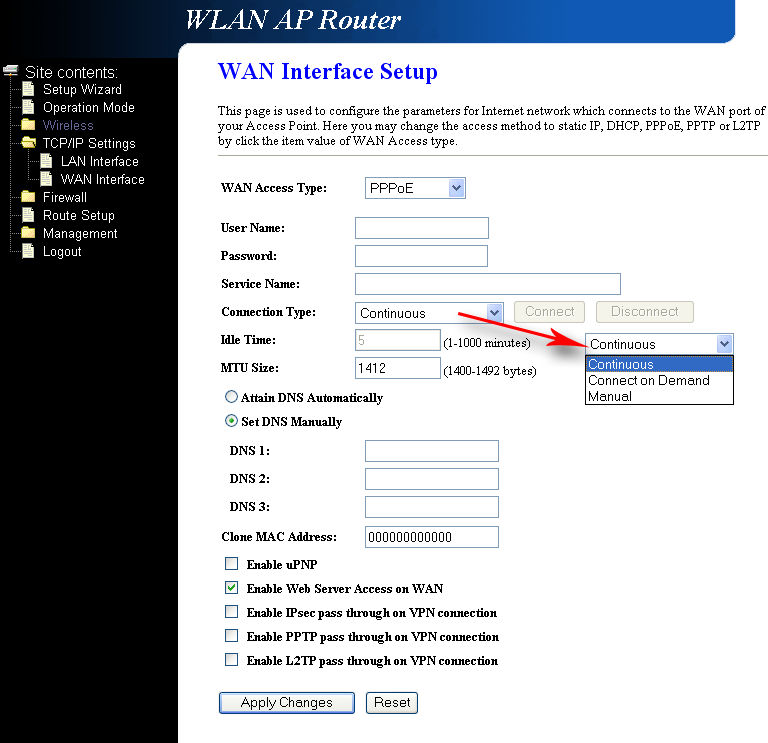Click the Operation Mode page icon
This screenshot has width=768, height=743.
click(x=28, y=107)
